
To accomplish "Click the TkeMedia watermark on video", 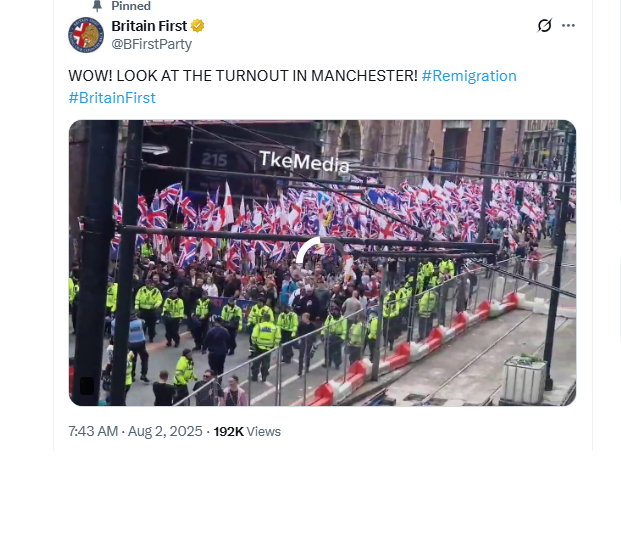I will (305, 162).
